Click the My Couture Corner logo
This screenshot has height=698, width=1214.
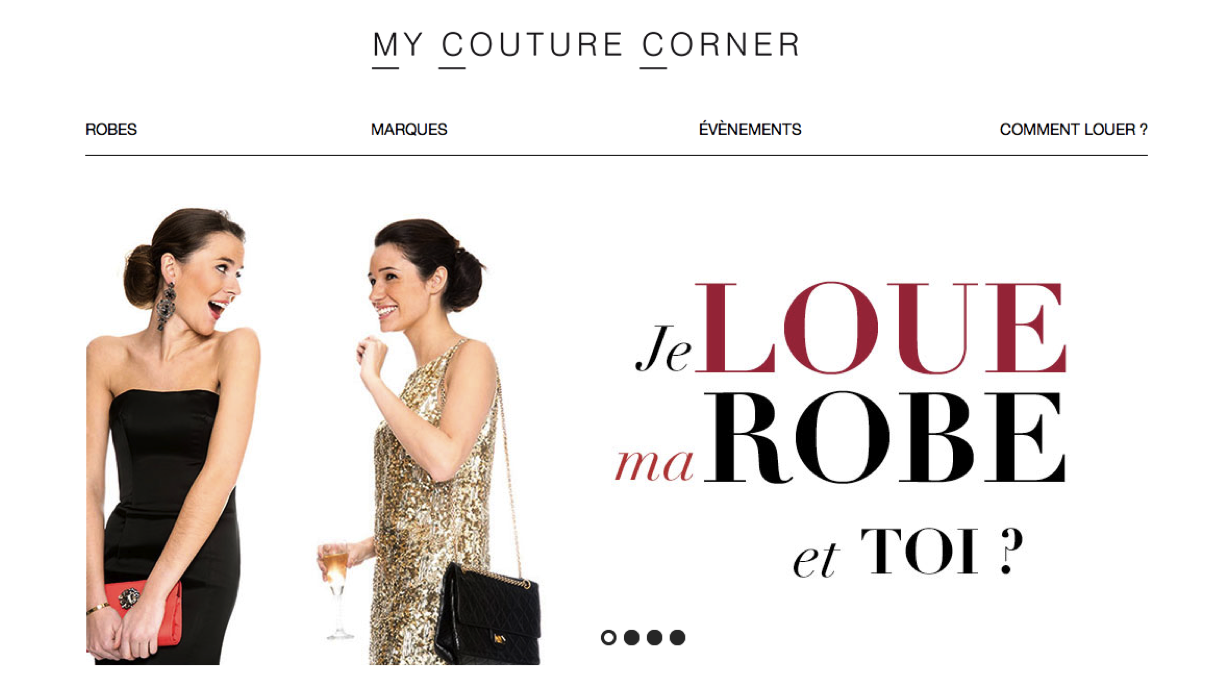(x=586, y=48)
